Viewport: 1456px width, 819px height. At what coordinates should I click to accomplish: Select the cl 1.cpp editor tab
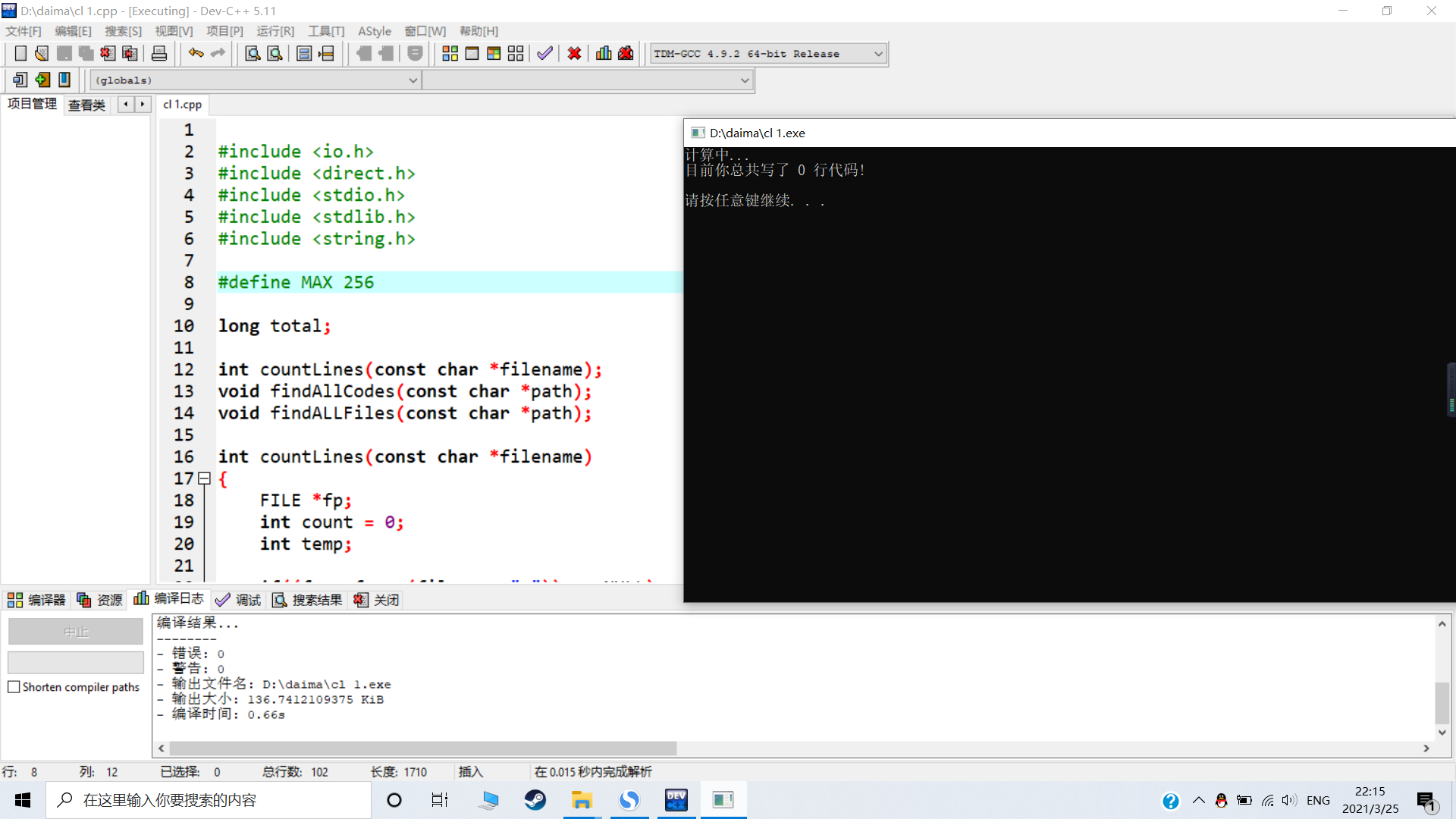pos(183,105)
